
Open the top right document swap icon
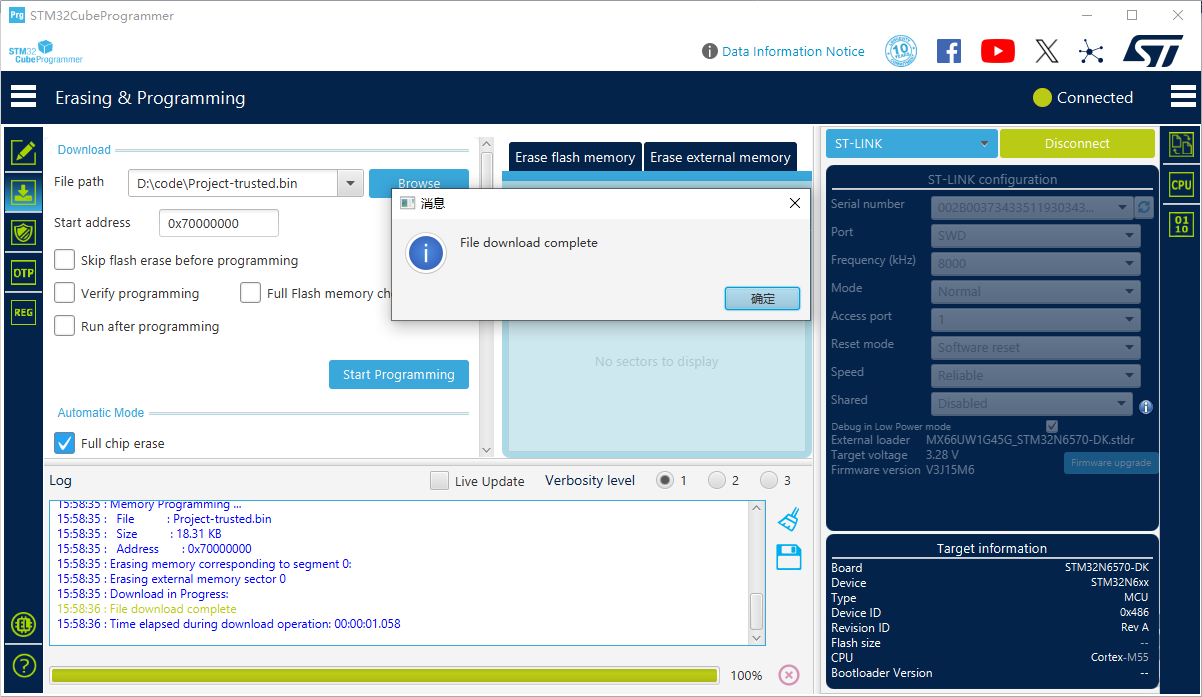pos(1181,144)
